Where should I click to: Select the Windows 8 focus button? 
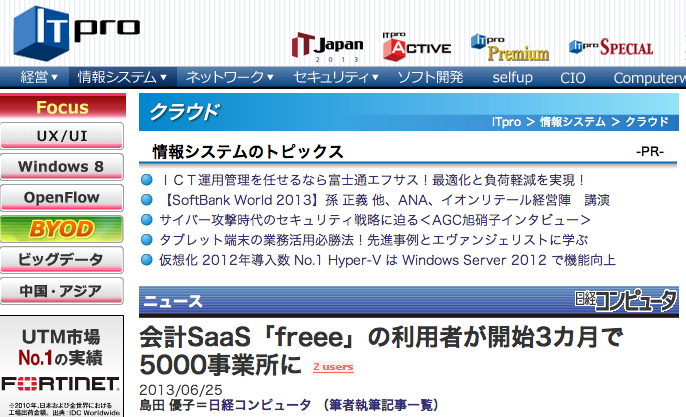(62, 167)
